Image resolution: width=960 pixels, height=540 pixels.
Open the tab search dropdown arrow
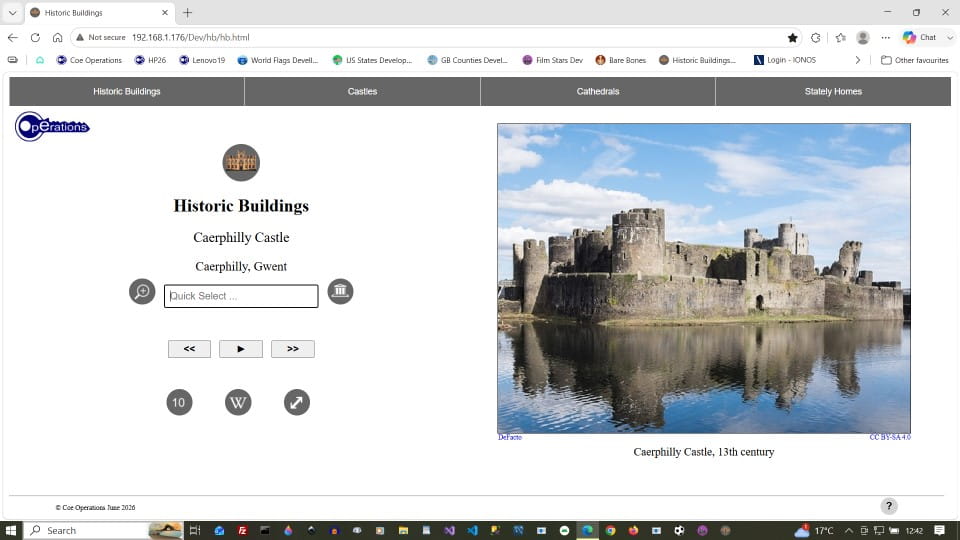tap(12, 13)
